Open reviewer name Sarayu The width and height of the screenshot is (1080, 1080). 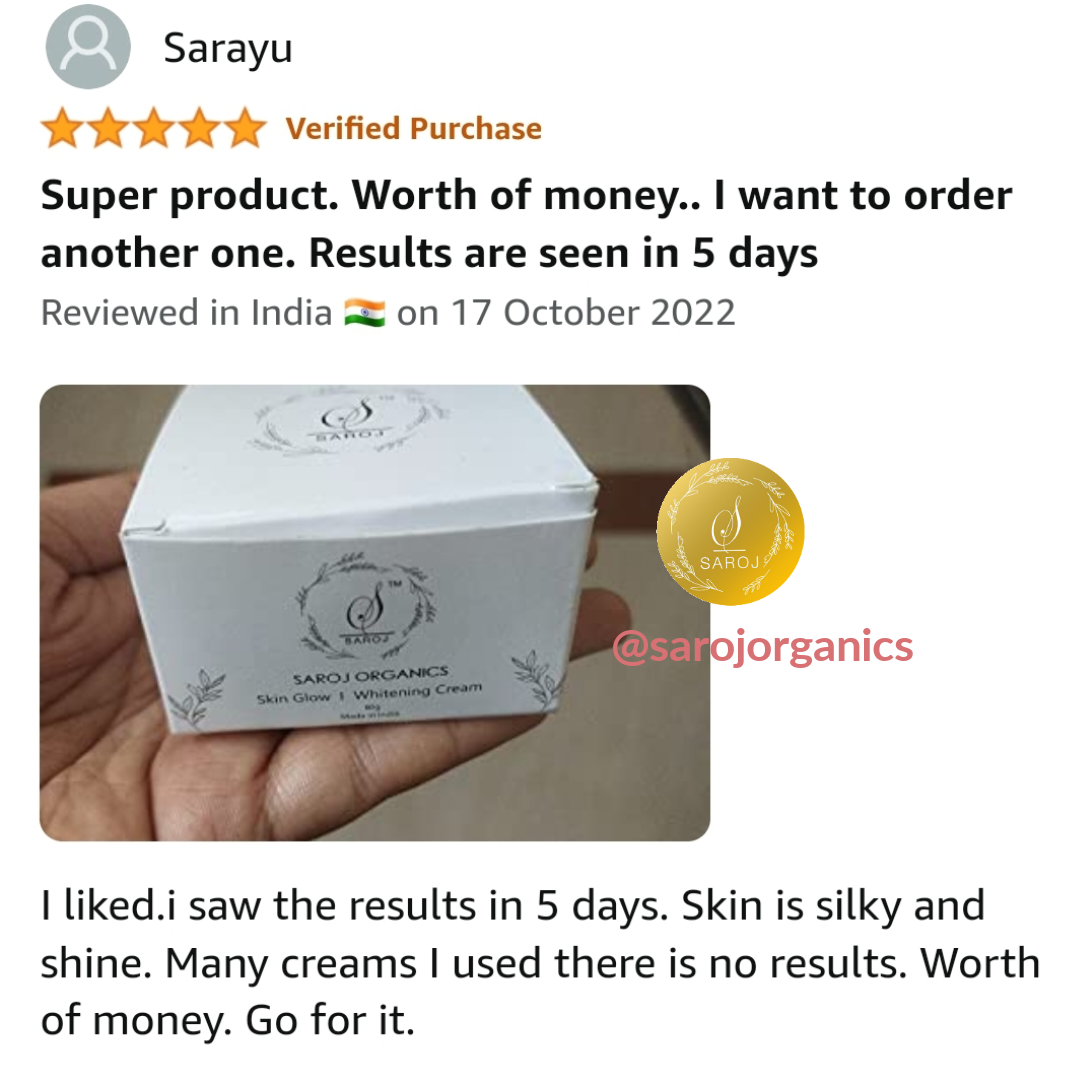point(228,50)
